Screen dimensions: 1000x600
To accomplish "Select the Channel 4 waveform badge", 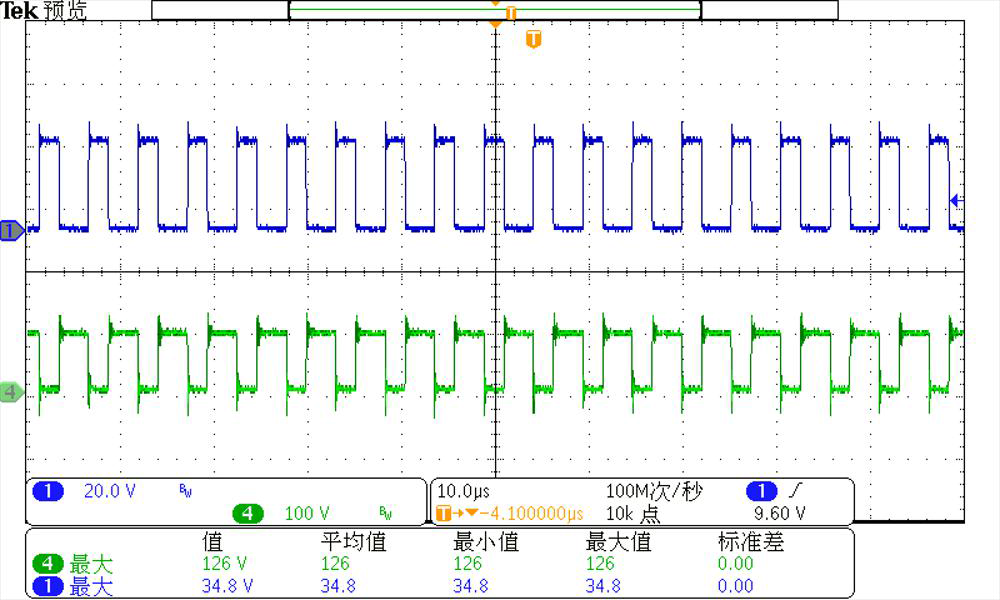I will pyautogui.click(x=8, y=394).
